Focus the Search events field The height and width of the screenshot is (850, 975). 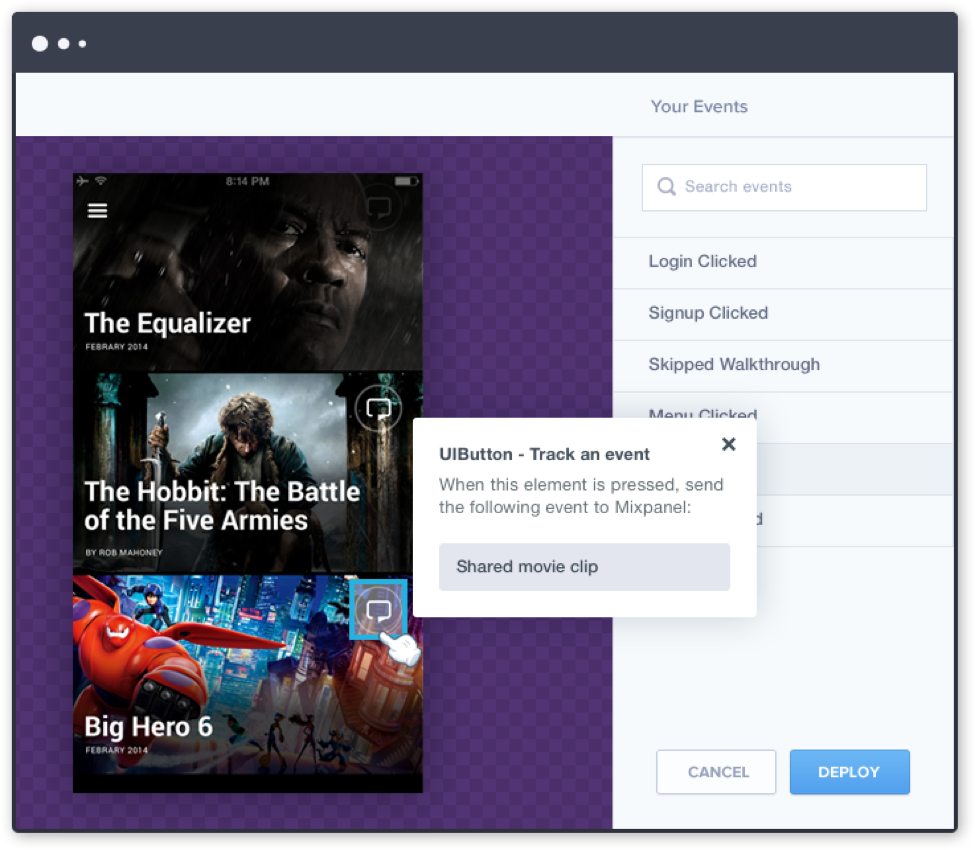click(x=784, y=187)
